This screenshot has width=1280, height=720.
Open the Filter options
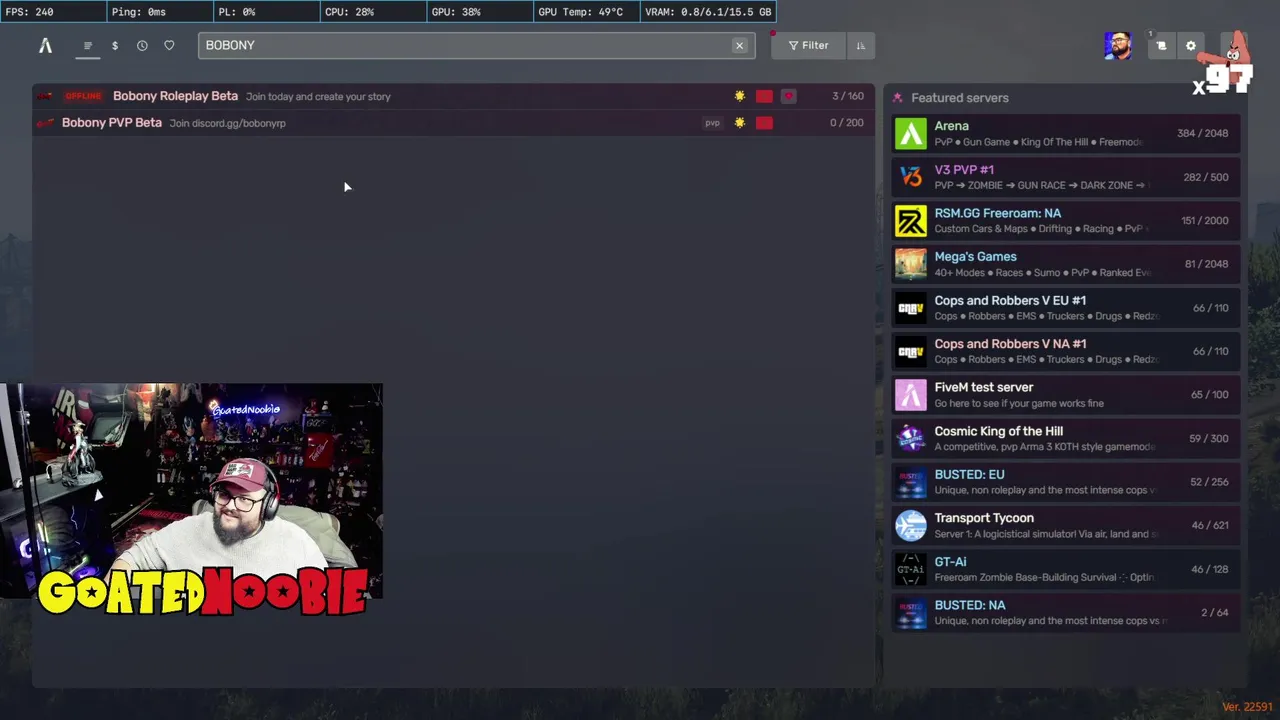pos(808,46)
